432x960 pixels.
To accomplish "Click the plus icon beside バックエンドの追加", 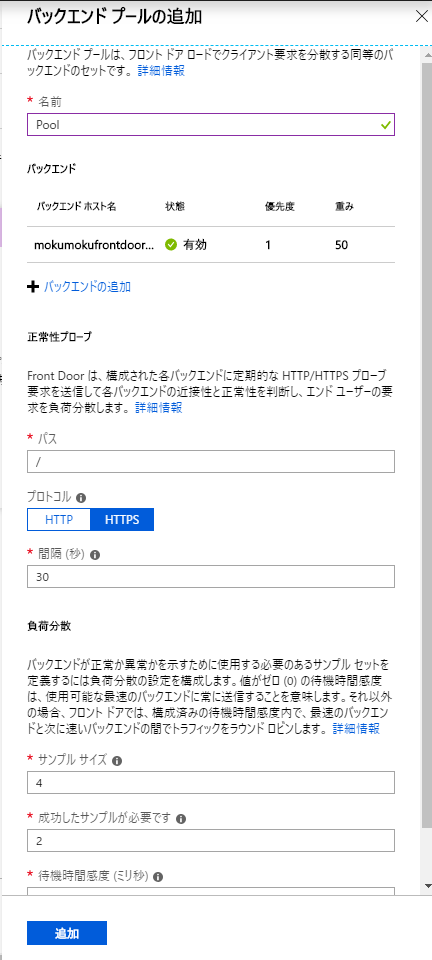I will 33,287.
